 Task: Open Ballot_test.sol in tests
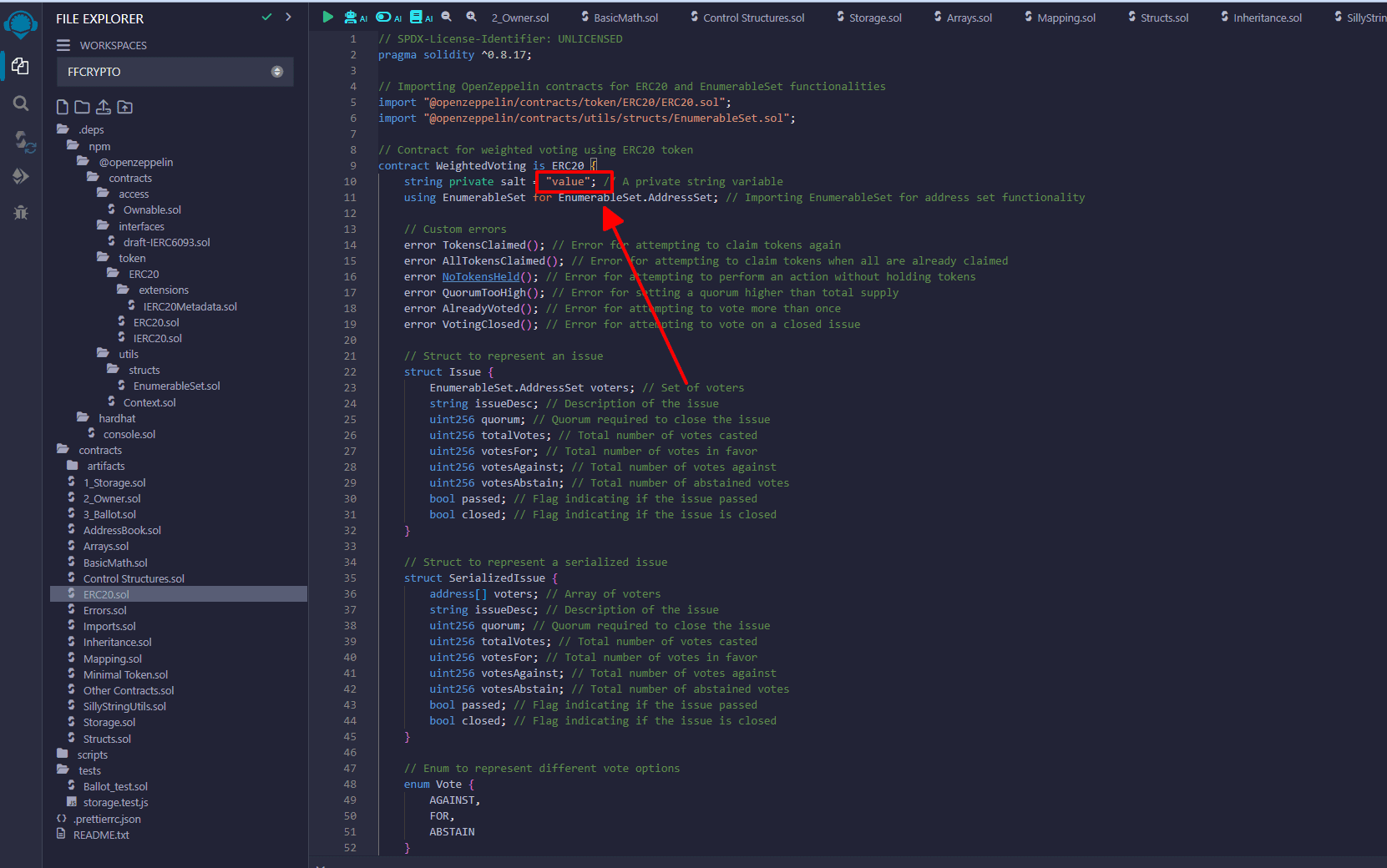pos(115,786)
